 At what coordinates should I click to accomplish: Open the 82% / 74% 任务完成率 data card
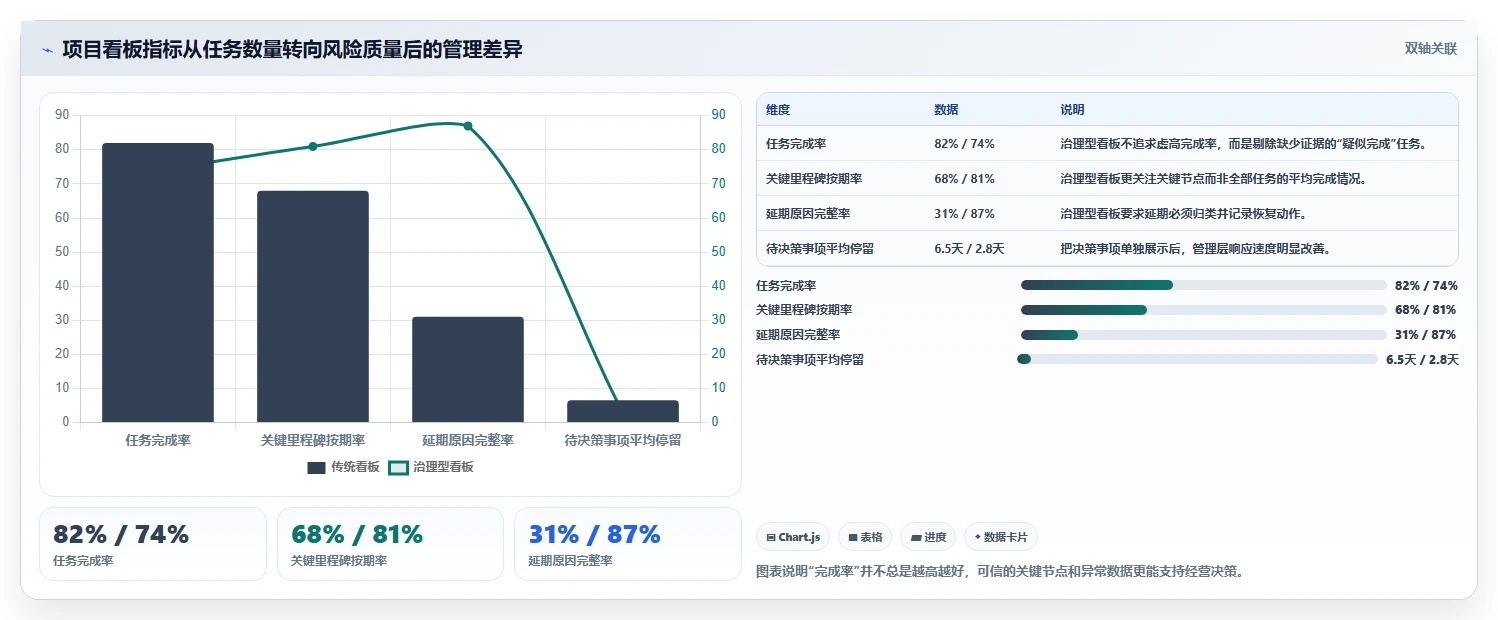click(153, 544)
